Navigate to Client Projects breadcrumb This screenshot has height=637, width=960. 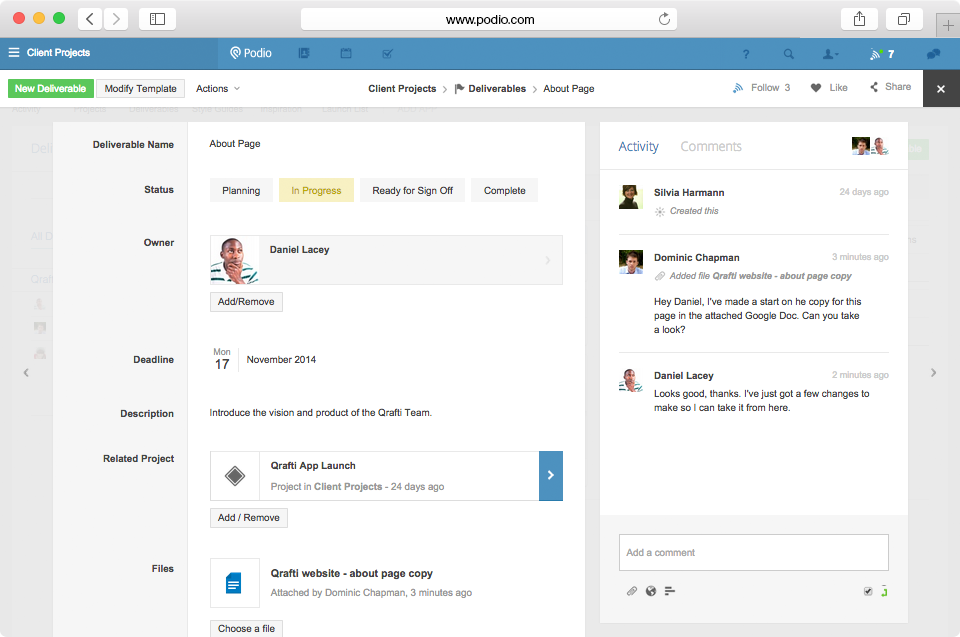coord(402,88)
